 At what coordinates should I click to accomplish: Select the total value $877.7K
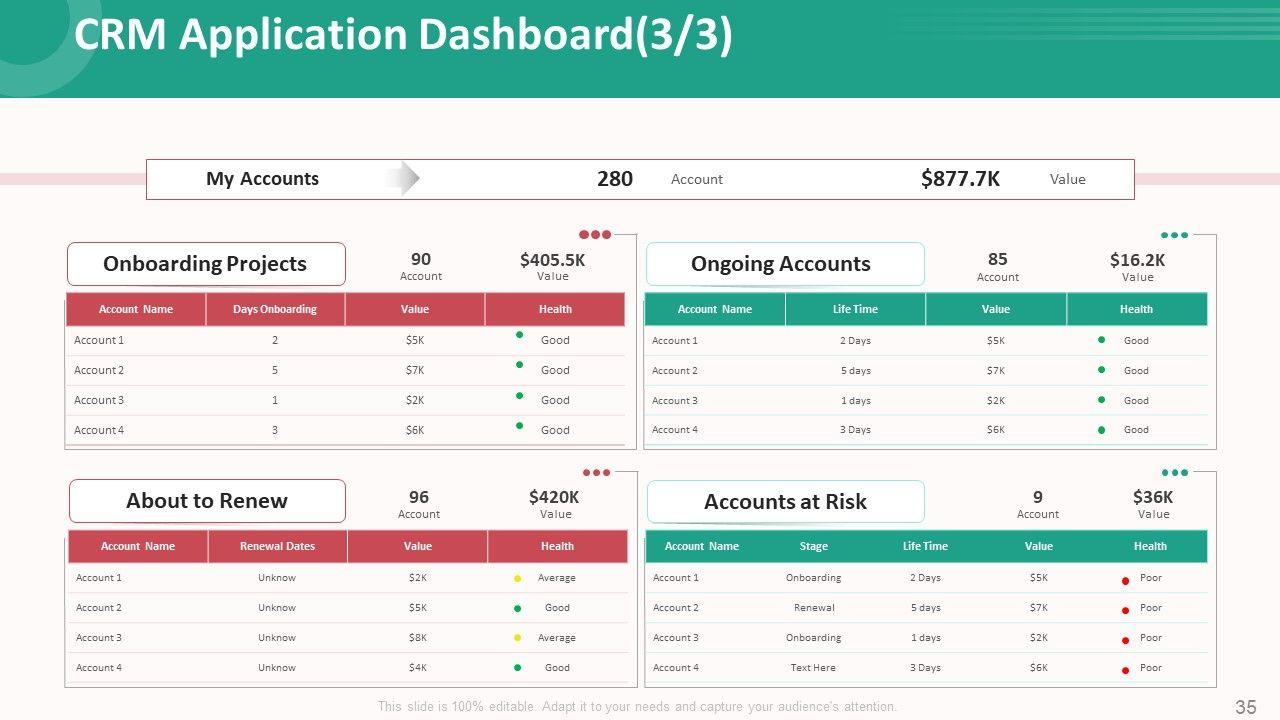click(x=960, y=179)
